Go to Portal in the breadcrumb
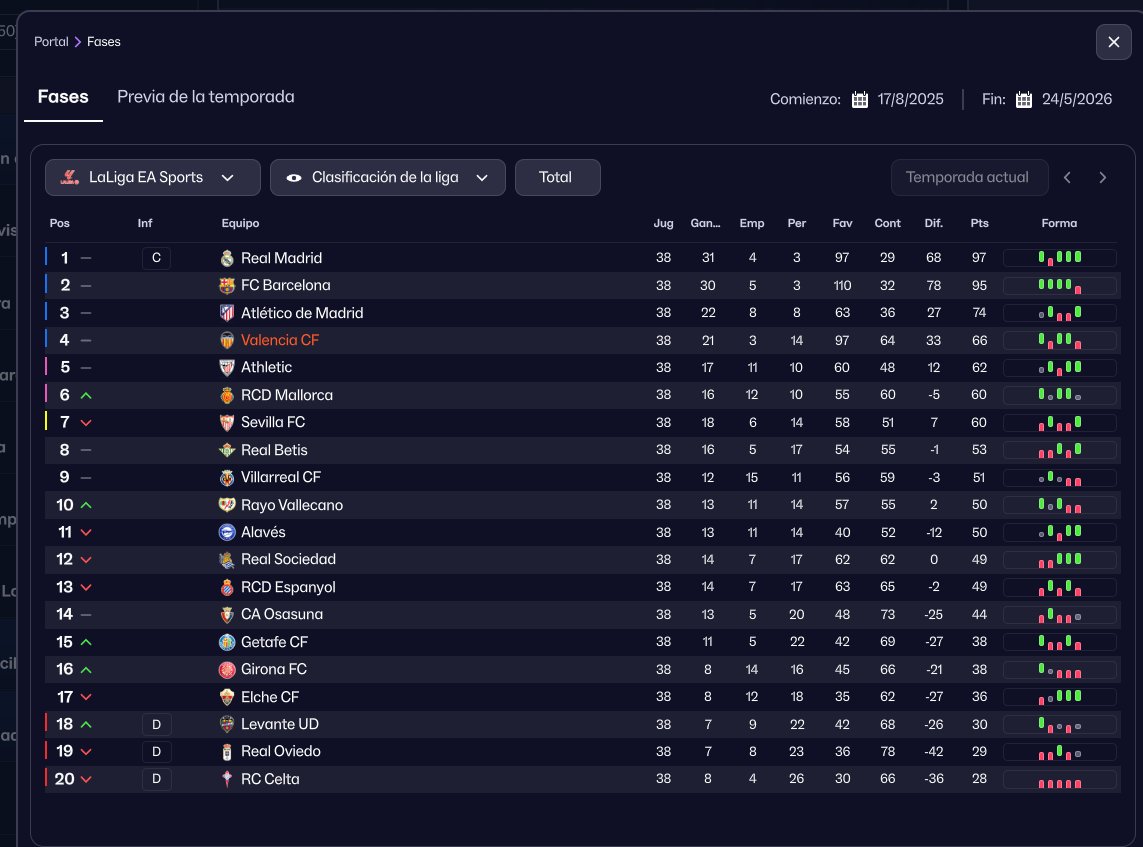This screenshot has height=847, width=1143. (51, 42)
